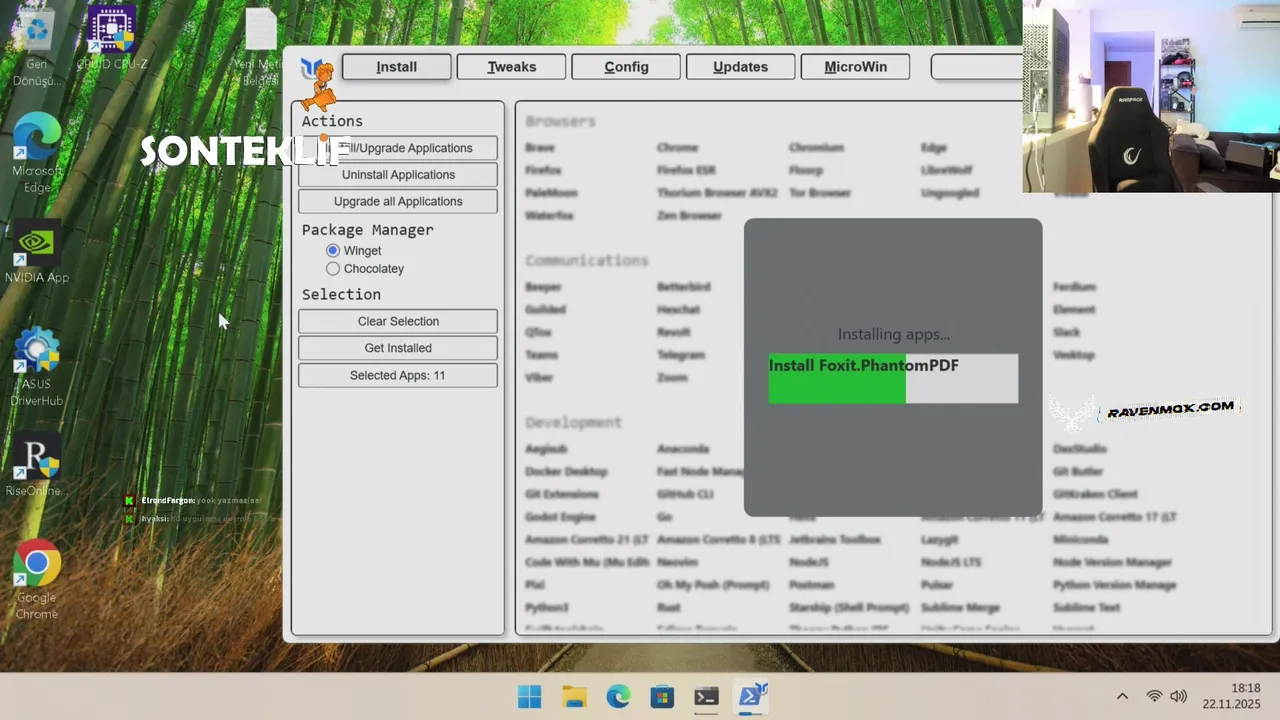The image size is (1280, 720).
Task: Open the Tweaks tab
Action: [512, 67]
